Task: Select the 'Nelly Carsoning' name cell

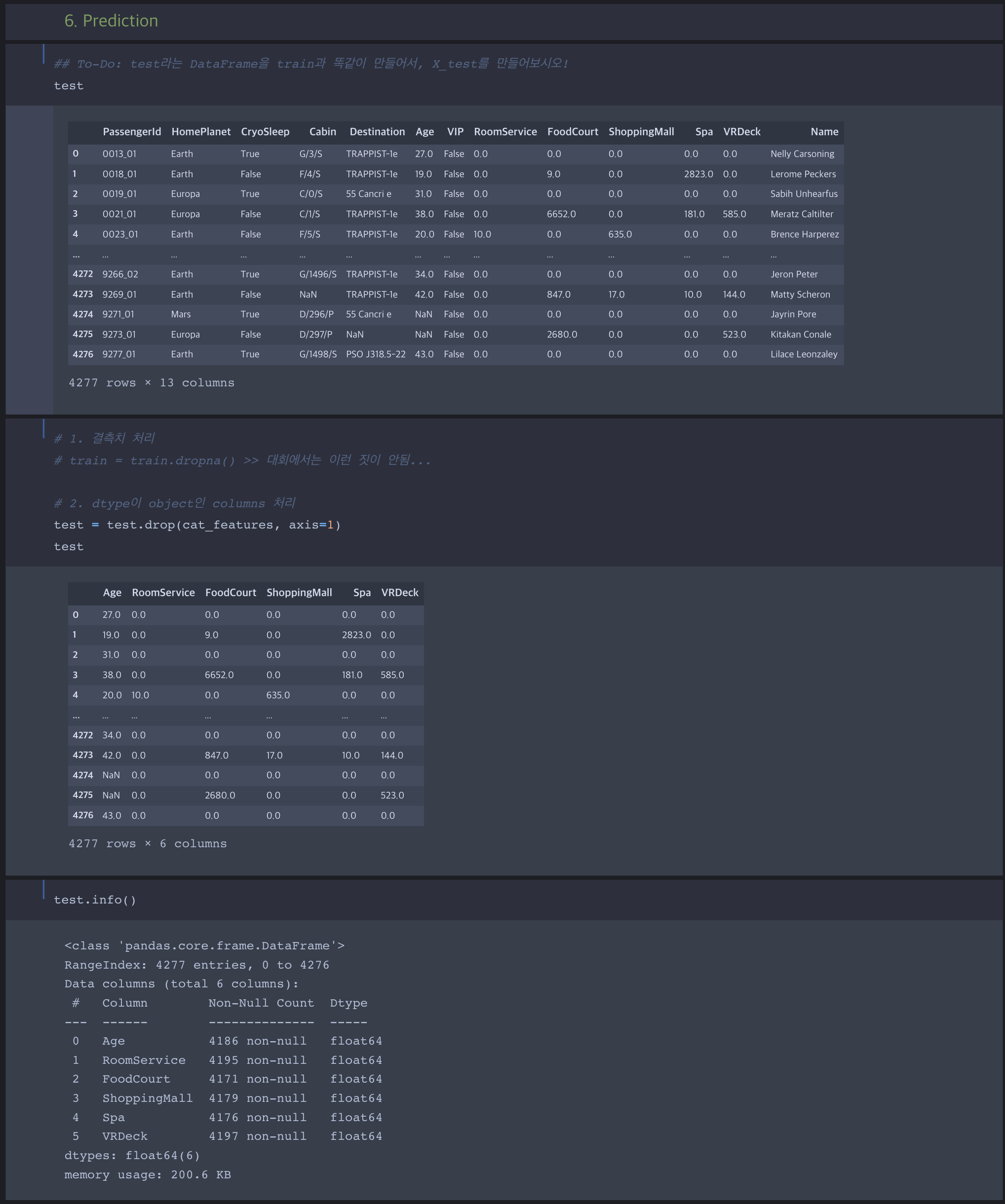Action: tap(802, 153)
